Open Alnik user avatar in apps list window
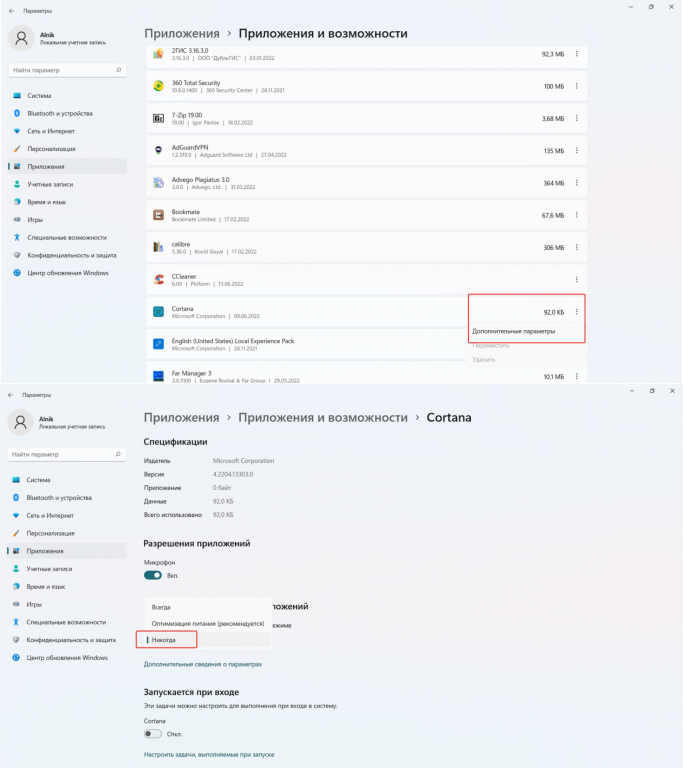The height and width of the screenshot is (768, 683). 22,38
